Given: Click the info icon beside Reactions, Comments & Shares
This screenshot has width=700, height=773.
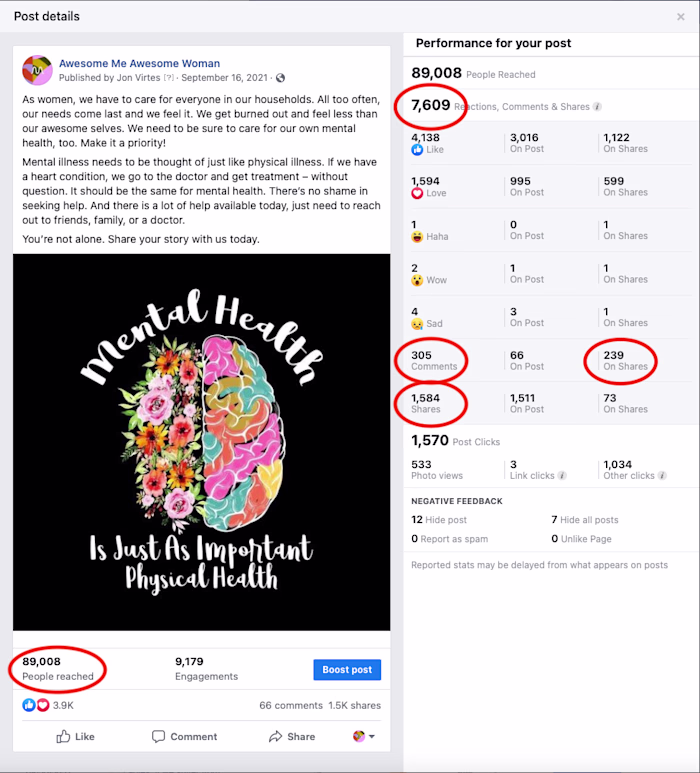Looking at the screenshot, I should pos(597,106).
